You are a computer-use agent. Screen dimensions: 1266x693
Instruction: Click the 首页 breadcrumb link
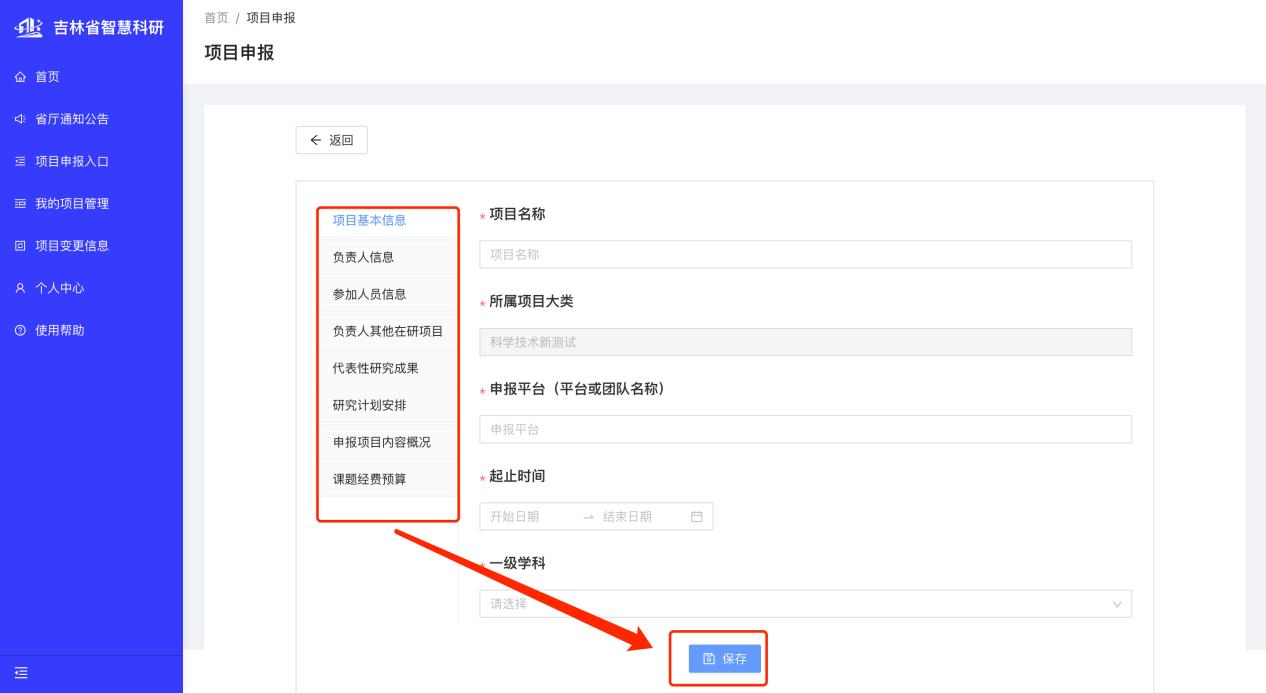(215, 18)
